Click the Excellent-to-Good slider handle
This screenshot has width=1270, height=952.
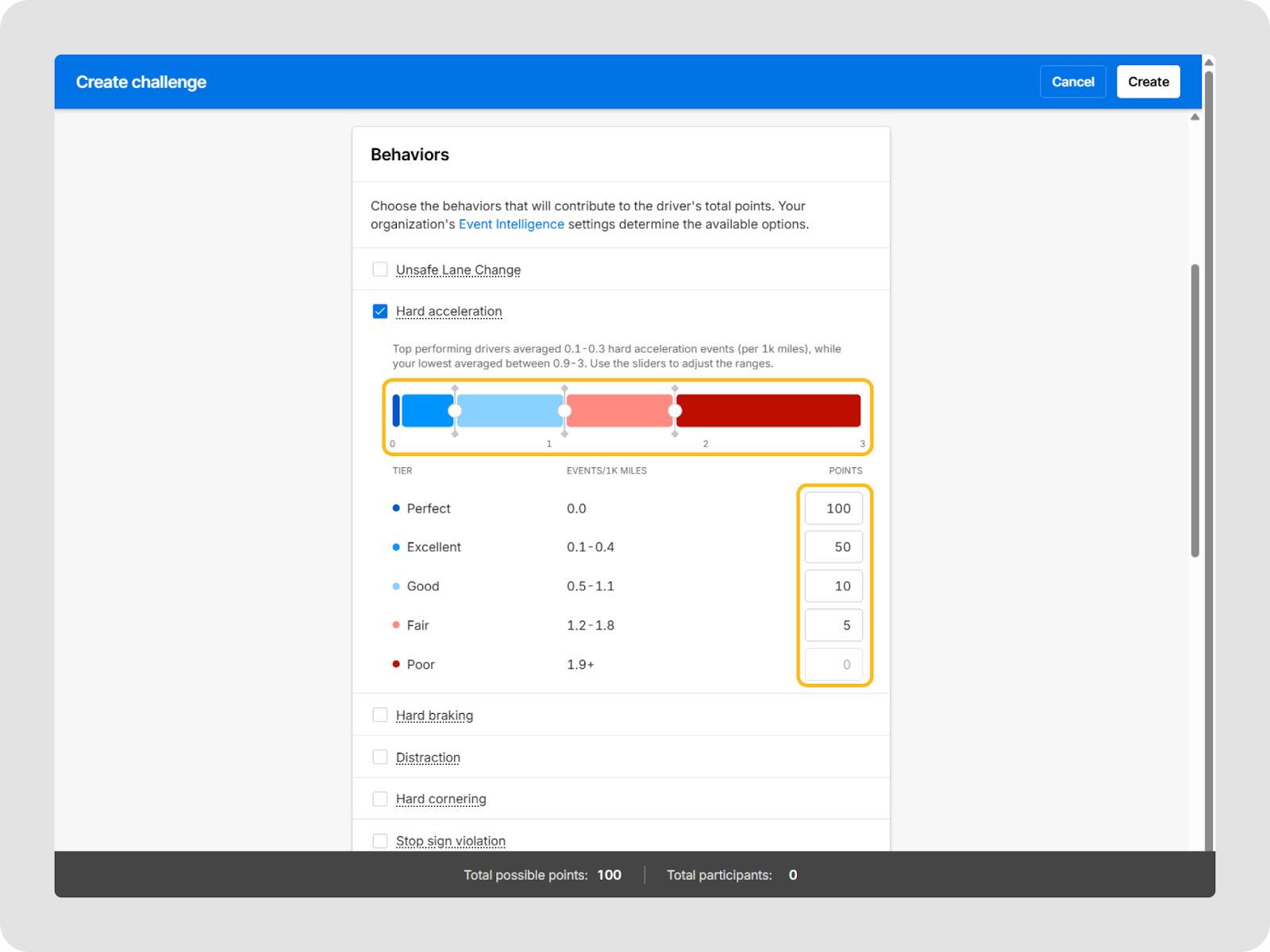455,411
